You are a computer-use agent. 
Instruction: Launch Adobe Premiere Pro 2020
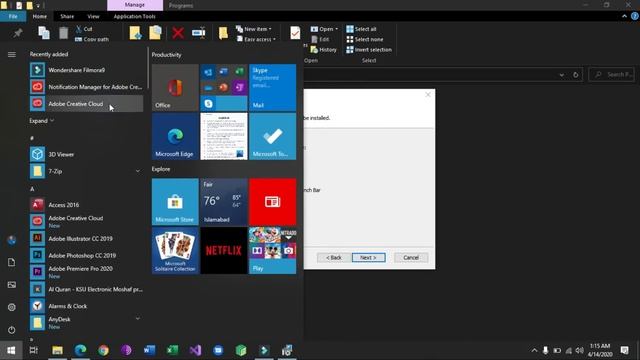(x=86, y=272)
